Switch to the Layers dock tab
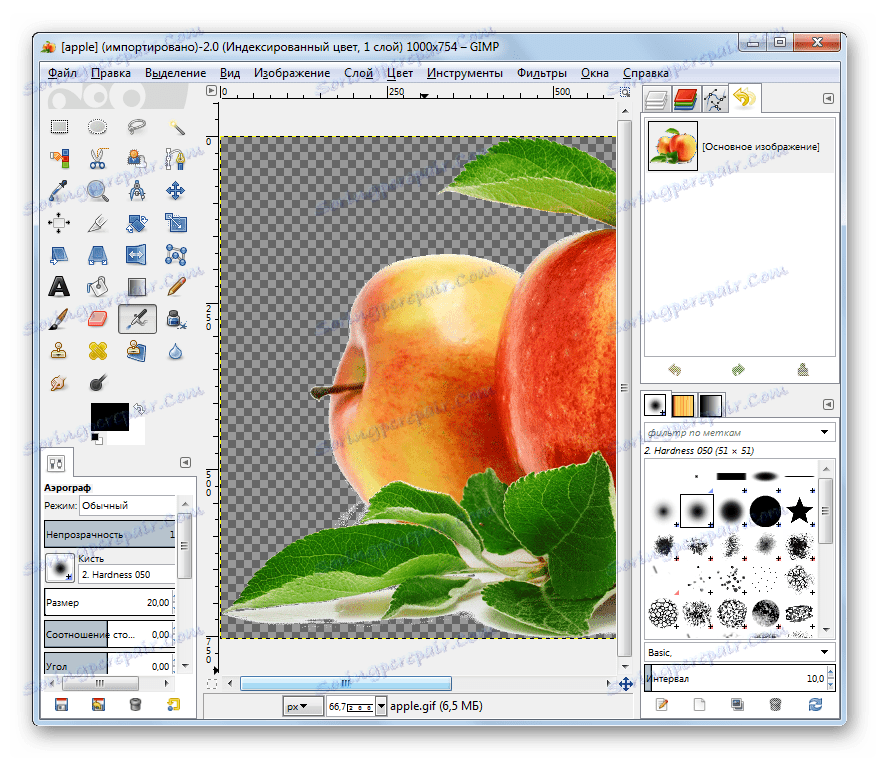 (x=656, y=98)
